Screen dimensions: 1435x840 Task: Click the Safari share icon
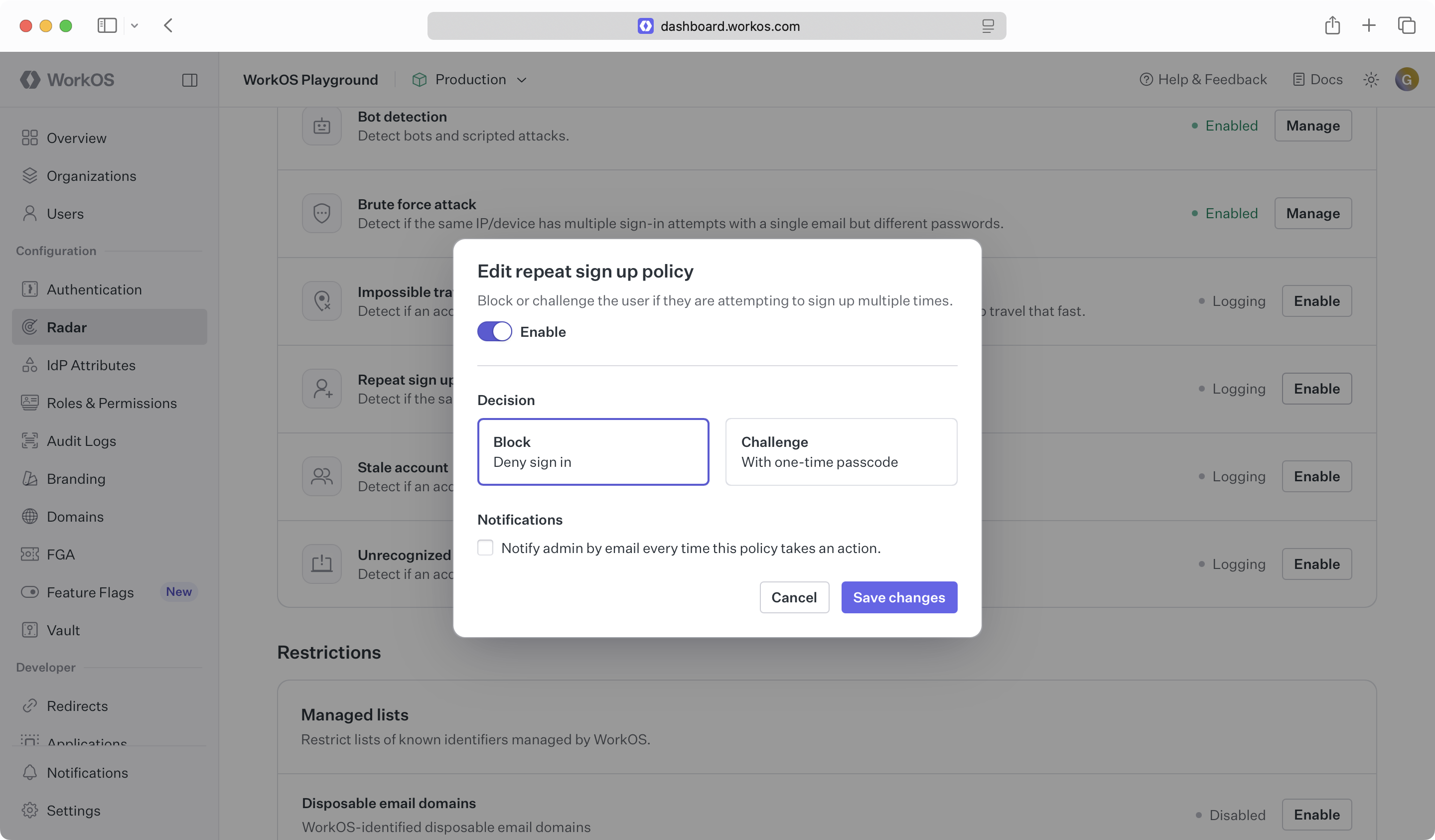point(1332,25)
